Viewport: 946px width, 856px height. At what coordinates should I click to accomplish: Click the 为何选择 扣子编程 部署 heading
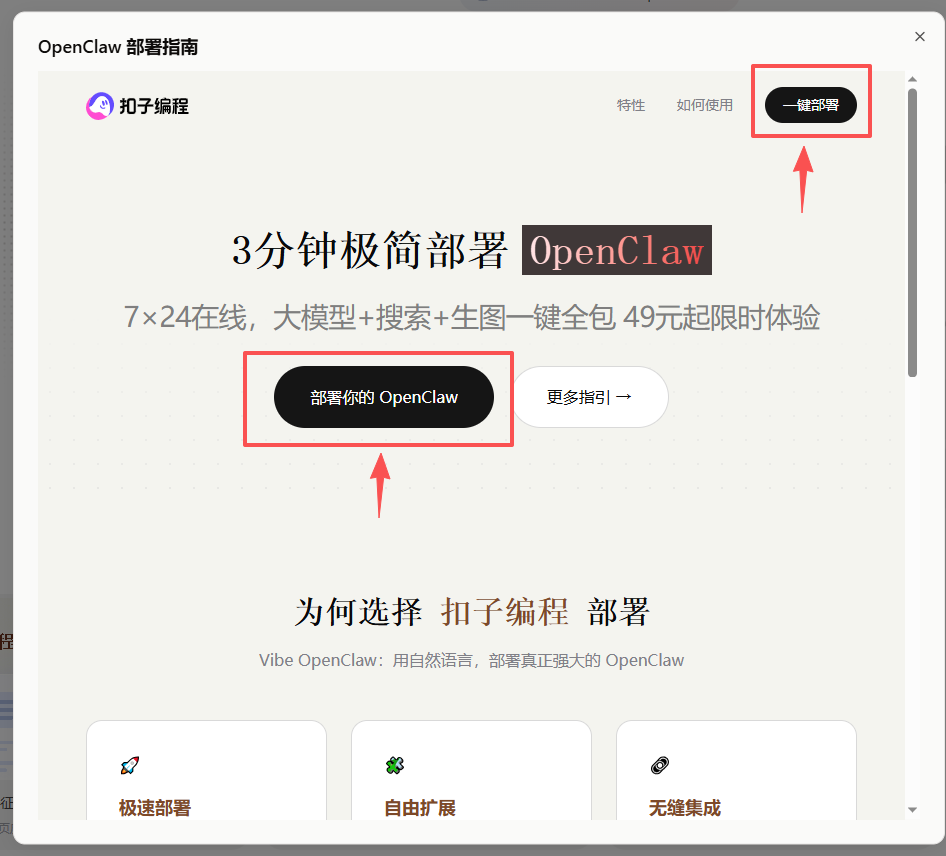[472, 612]
